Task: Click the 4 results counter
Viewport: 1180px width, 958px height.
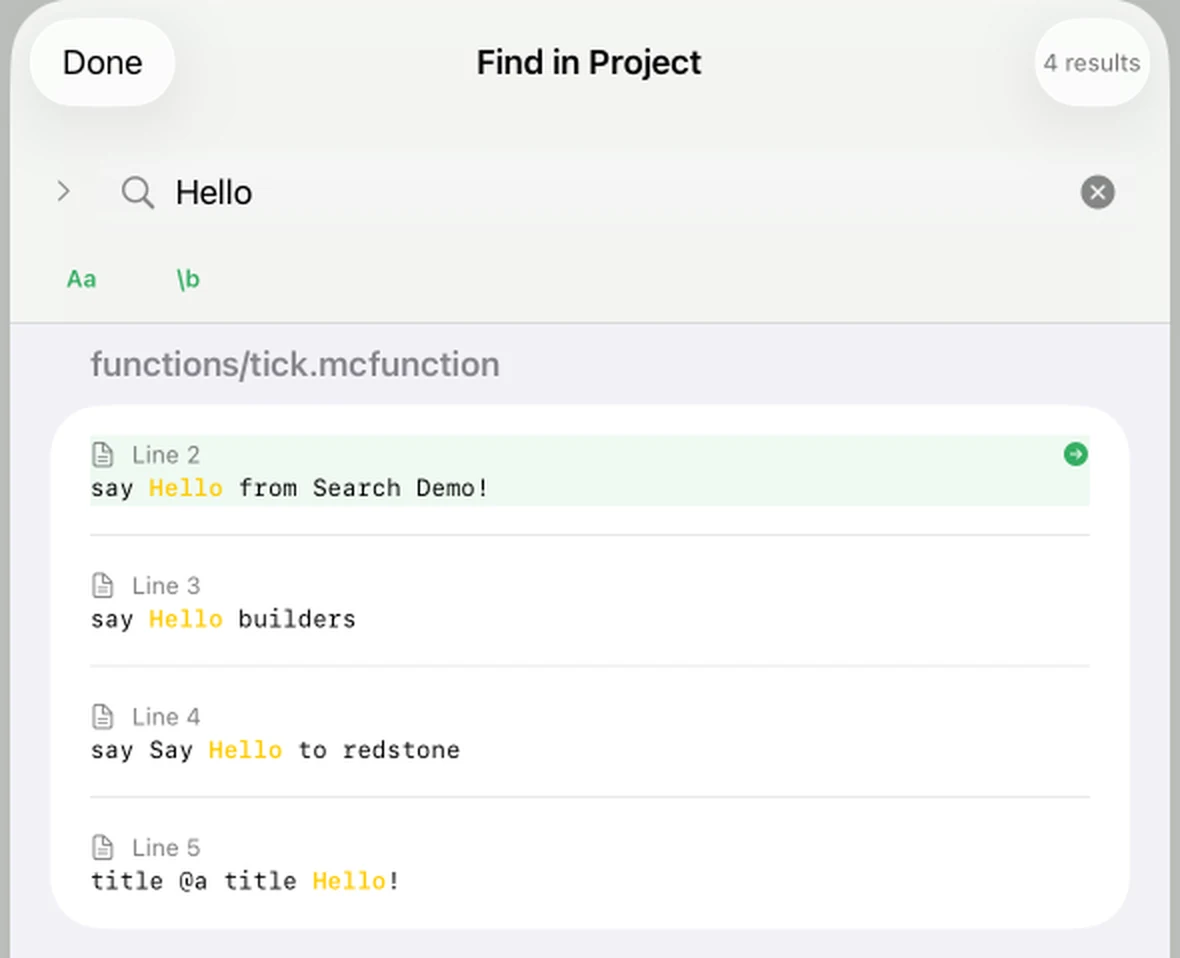Action: pos(1091,62)
